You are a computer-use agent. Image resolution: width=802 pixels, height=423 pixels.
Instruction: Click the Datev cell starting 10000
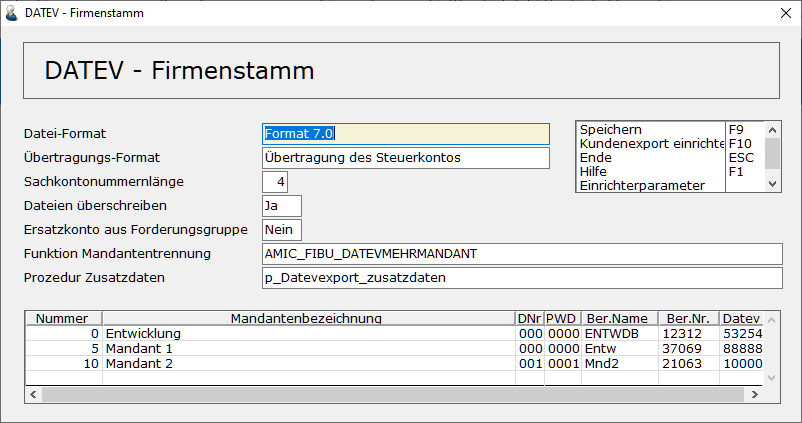[x=741, y=363]
